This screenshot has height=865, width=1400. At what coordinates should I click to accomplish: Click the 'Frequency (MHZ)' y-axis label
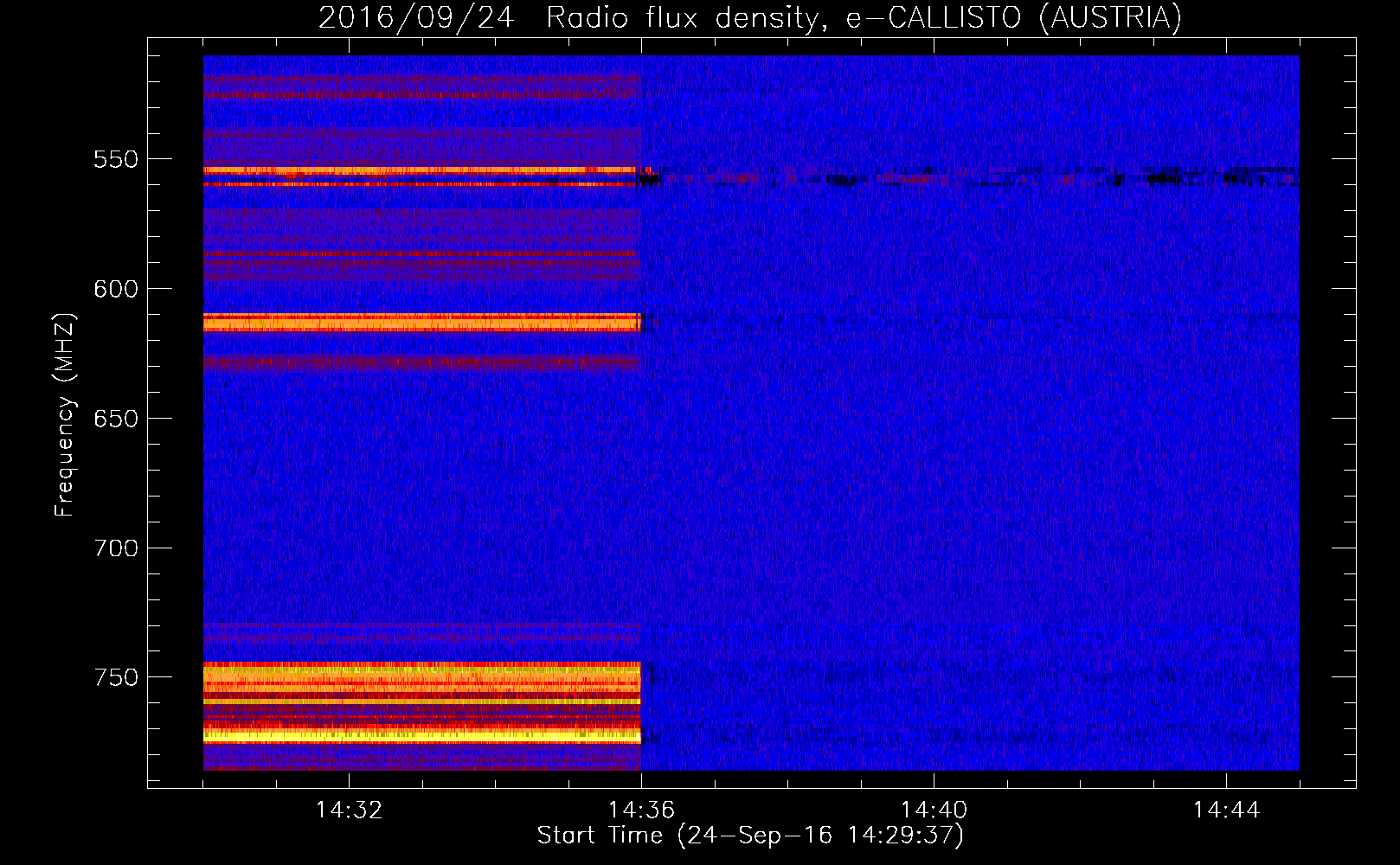[65, 415]
